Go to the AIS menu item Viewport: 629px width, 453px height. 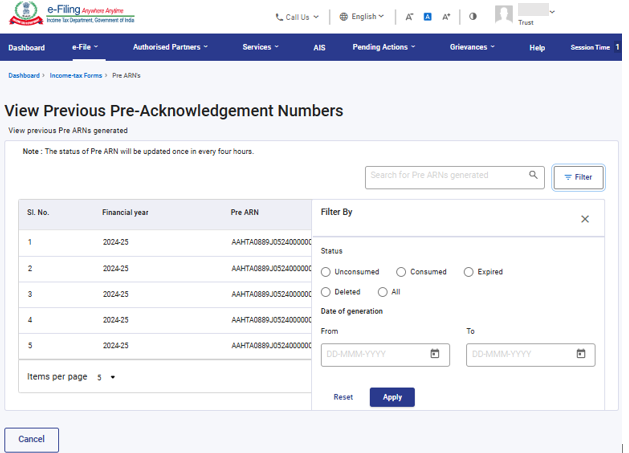coord(319,47)
